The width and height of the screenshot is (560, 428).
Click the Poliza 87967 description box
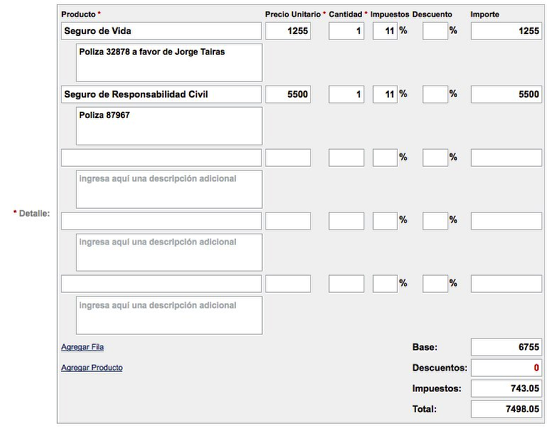[169, 126]
